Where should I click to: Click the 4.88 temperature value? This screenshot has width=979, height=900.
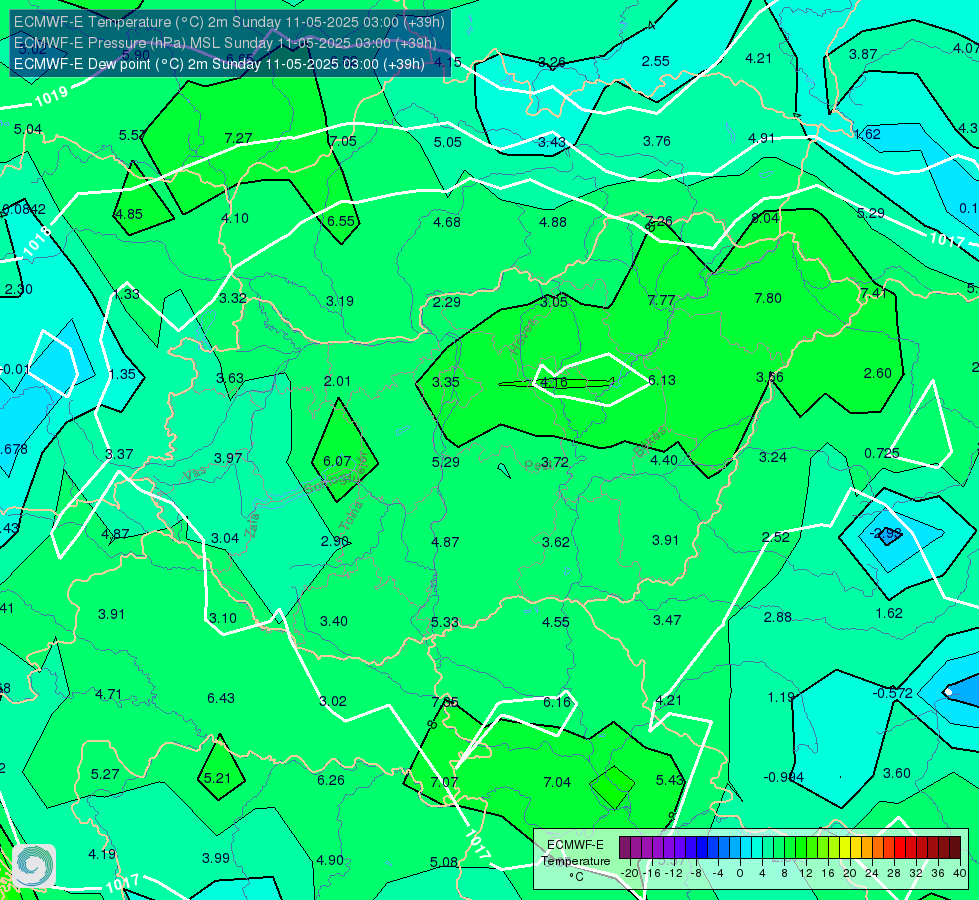tap(553, 222)
